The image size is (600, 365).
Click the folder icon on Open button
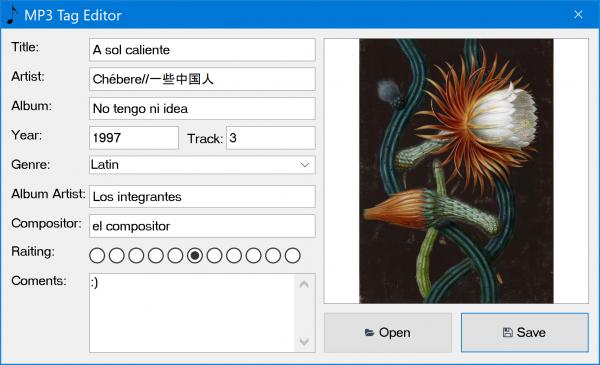369,332
